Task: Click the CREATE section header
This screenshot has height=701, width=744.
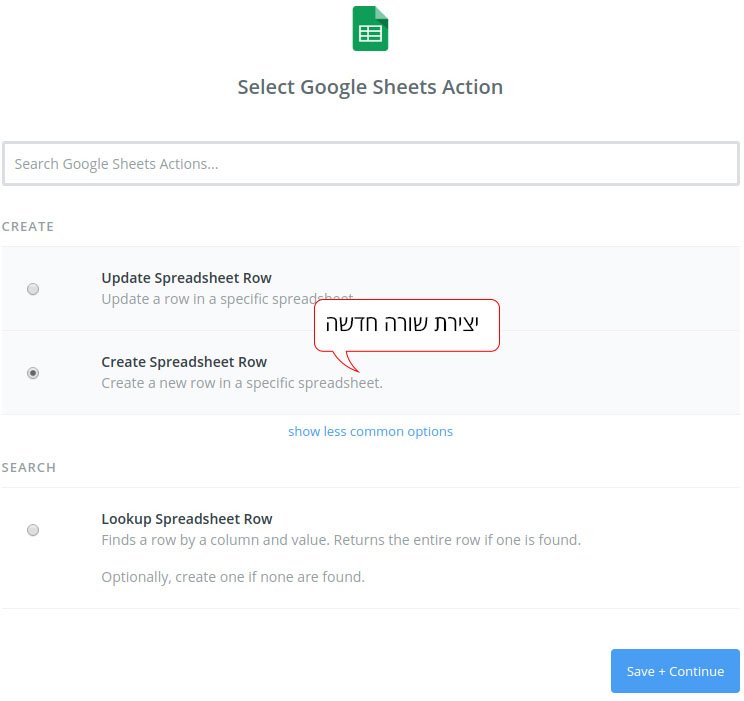Action: [x=28, y=226]
